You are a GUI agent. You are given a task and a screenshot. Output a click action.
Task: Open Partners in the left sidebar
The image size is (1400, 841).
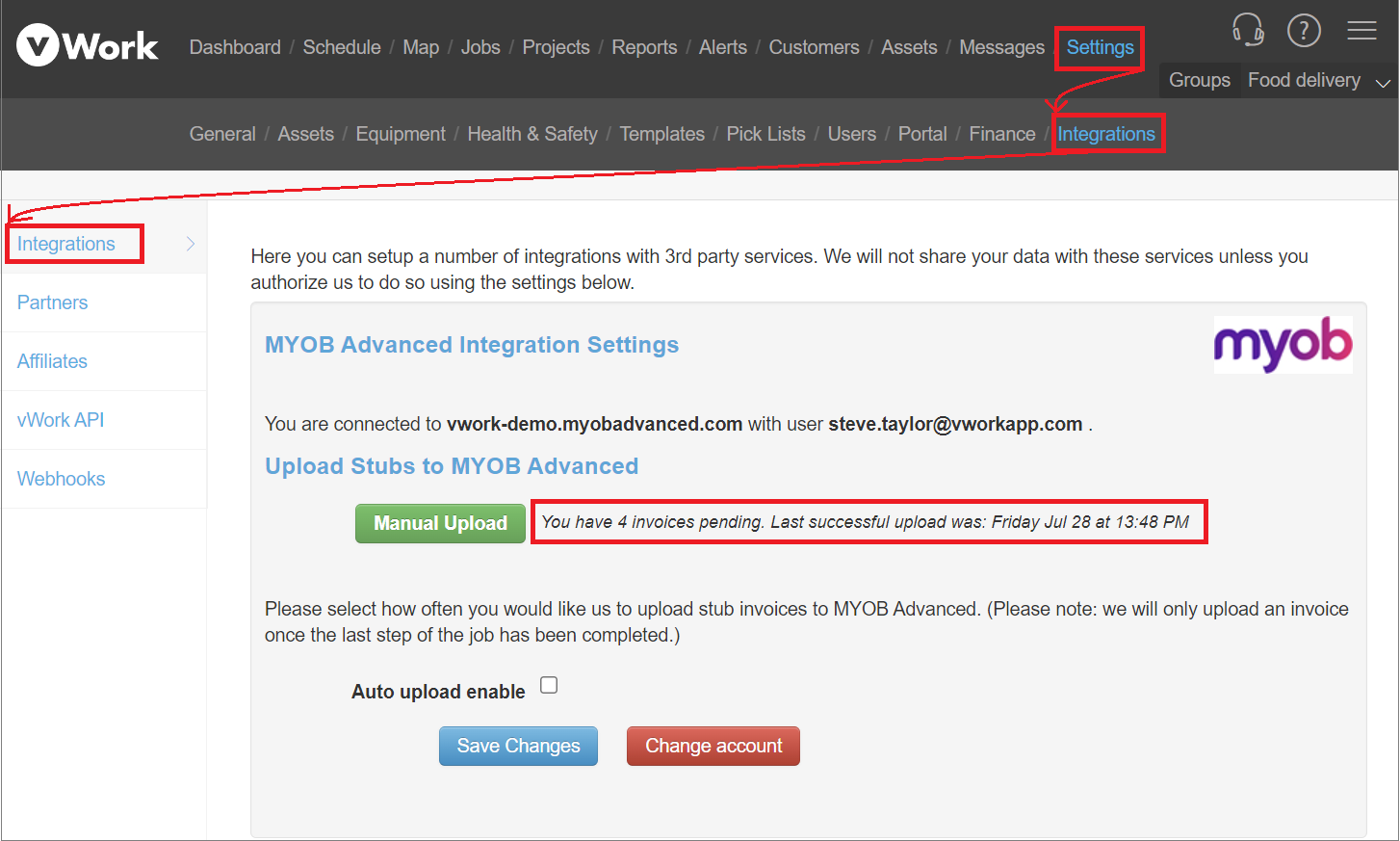[x=52, y=302]
